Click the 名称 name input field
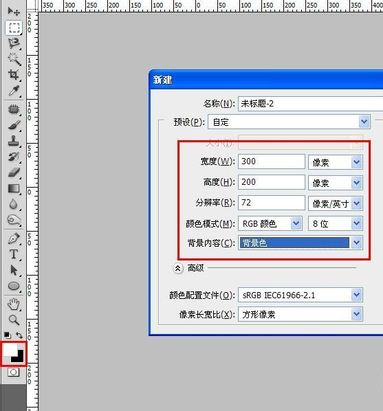This screenshot has height=411, width=383. (311, 104)
